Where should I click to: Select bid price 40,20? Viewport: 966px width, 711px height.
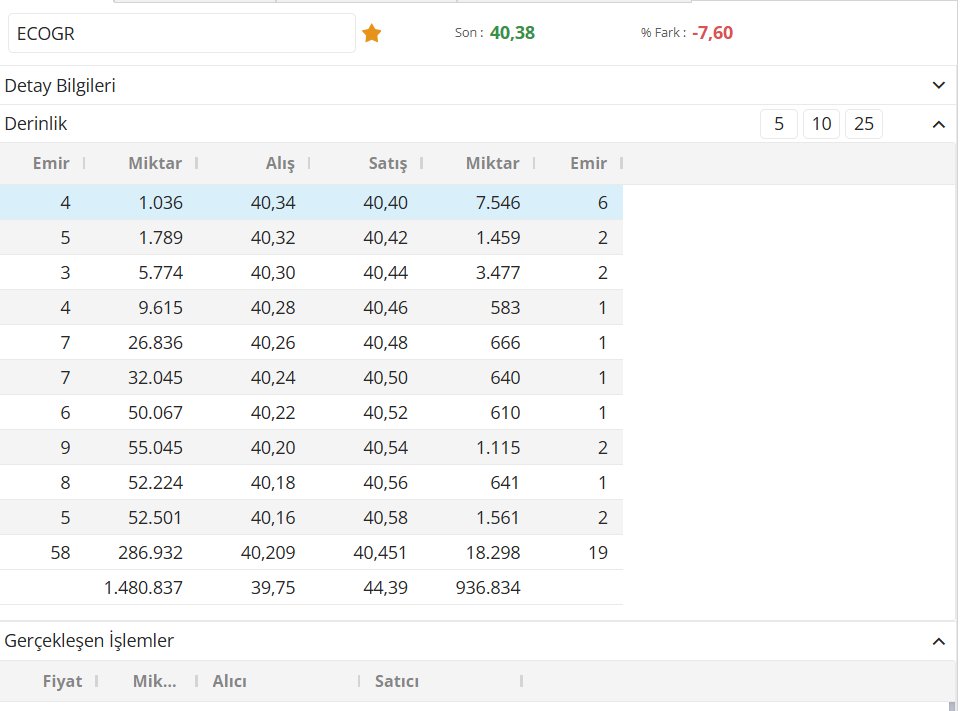273,448
